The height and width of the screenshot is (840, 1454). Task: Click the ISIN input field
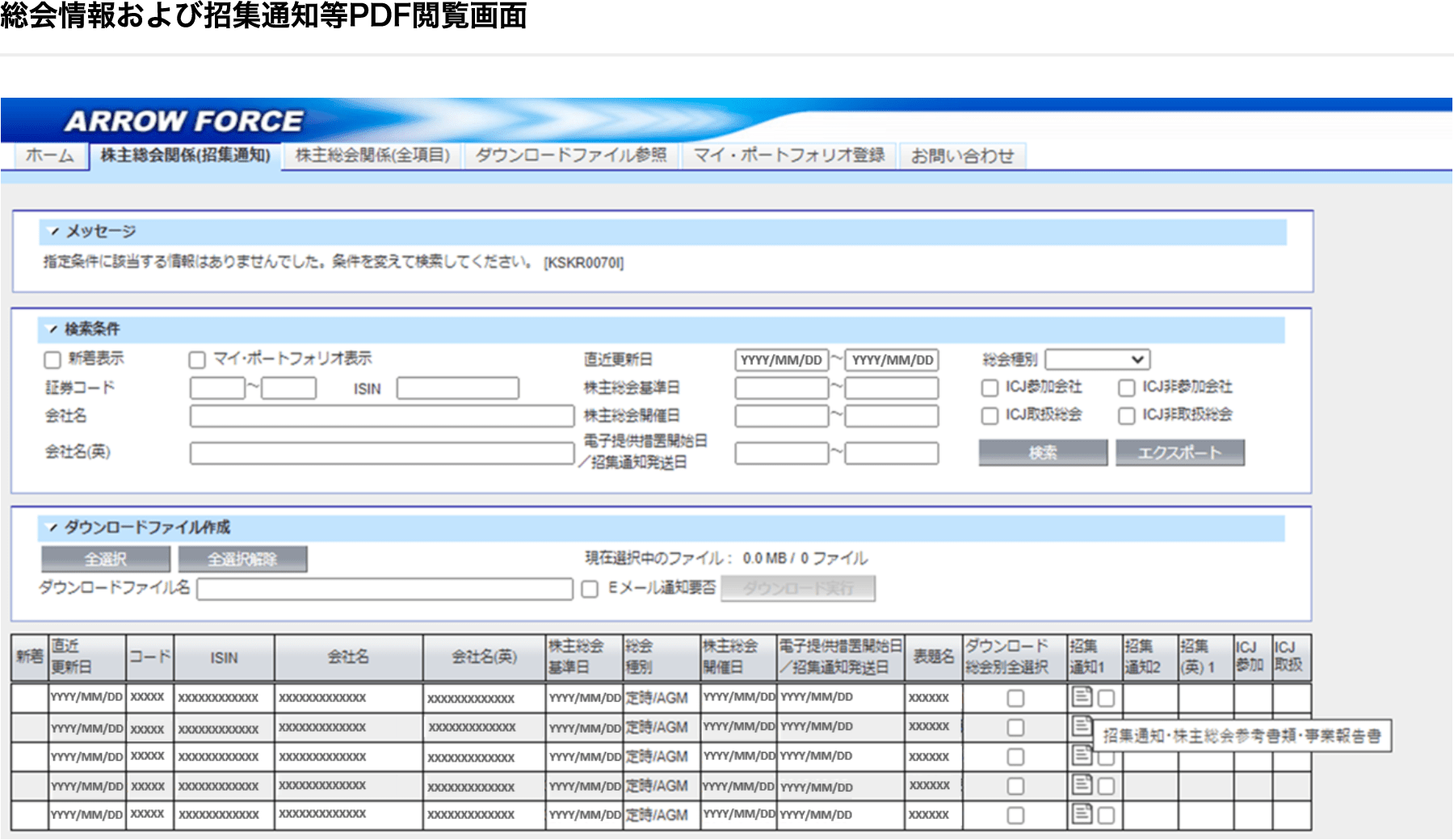pos(457,388)
